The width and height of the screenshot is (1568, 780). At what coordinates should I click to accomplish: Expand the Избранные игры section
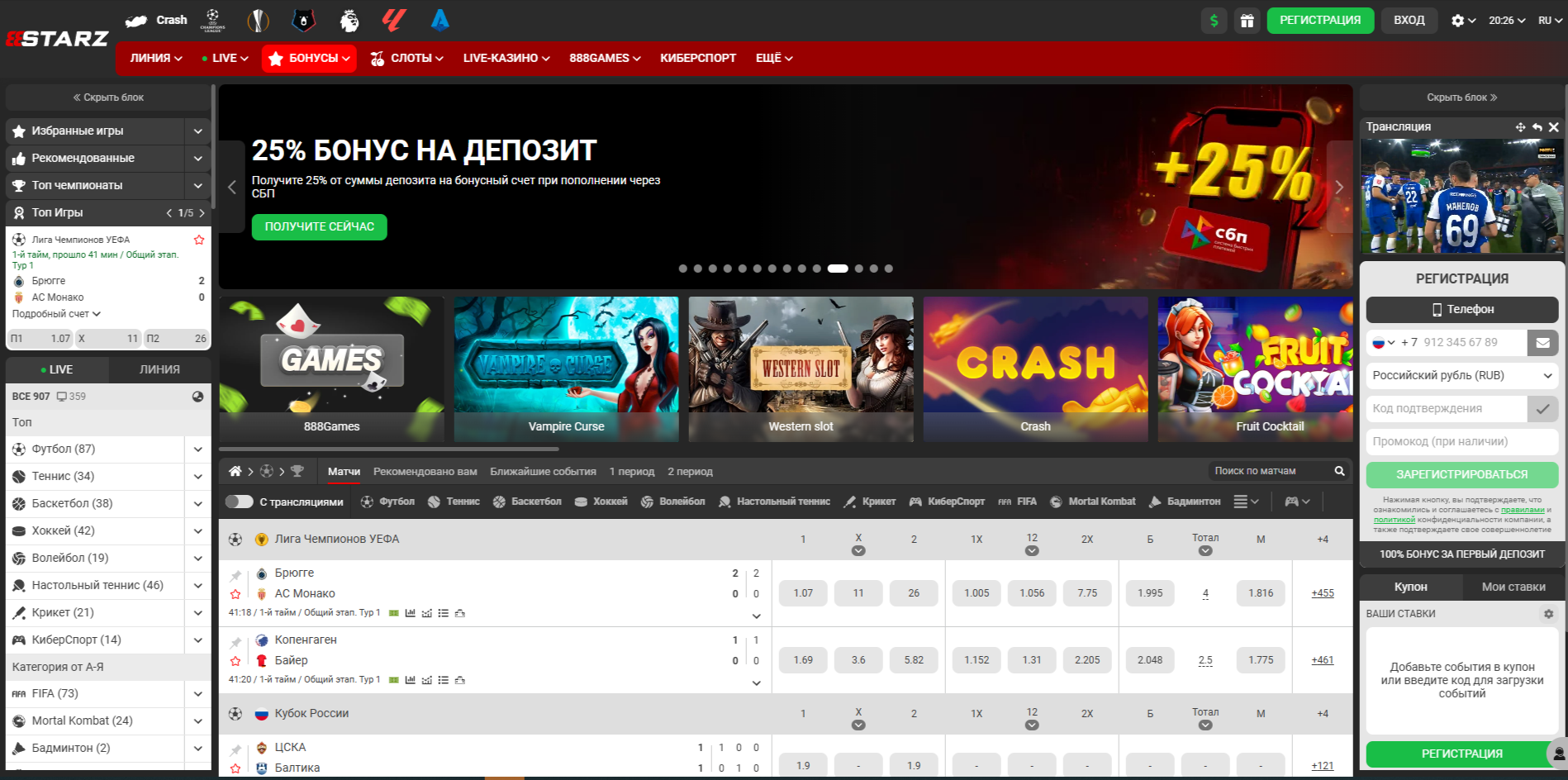(x=197, y=131)
